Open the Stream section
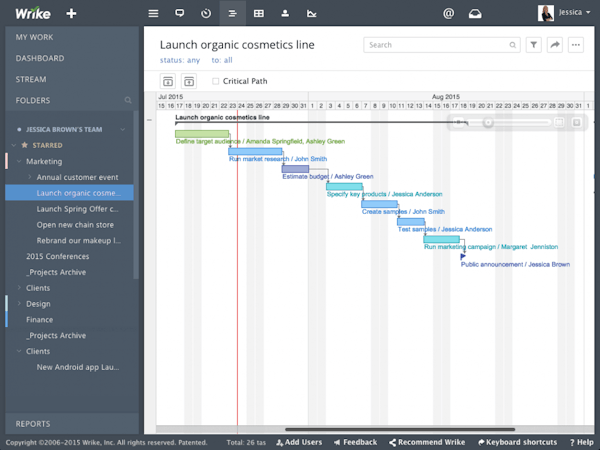This screenshot has width=600, height=450. [x=31, y=79]
